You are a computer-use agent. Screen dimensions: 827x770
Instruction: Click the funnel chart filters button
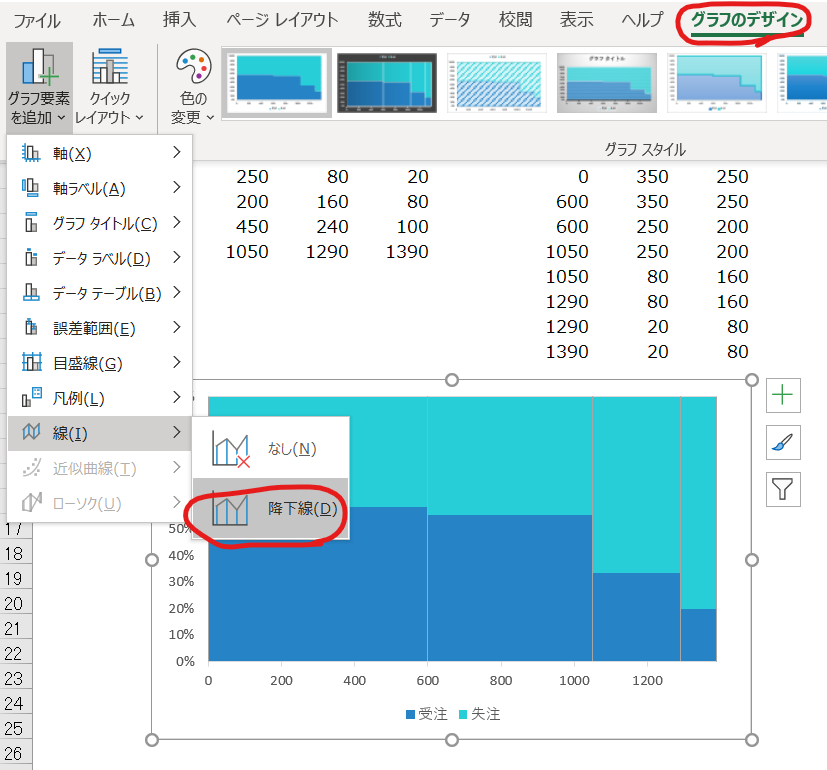pyautogui.click(x=783, y=488)
